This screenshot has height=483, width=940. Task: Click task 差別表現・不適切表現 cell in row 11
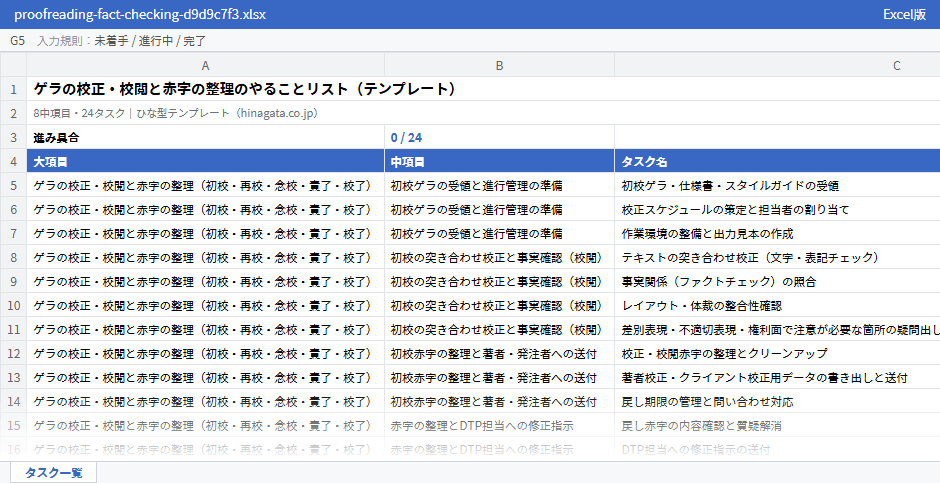pyautogui.click(x=777, y=329)
